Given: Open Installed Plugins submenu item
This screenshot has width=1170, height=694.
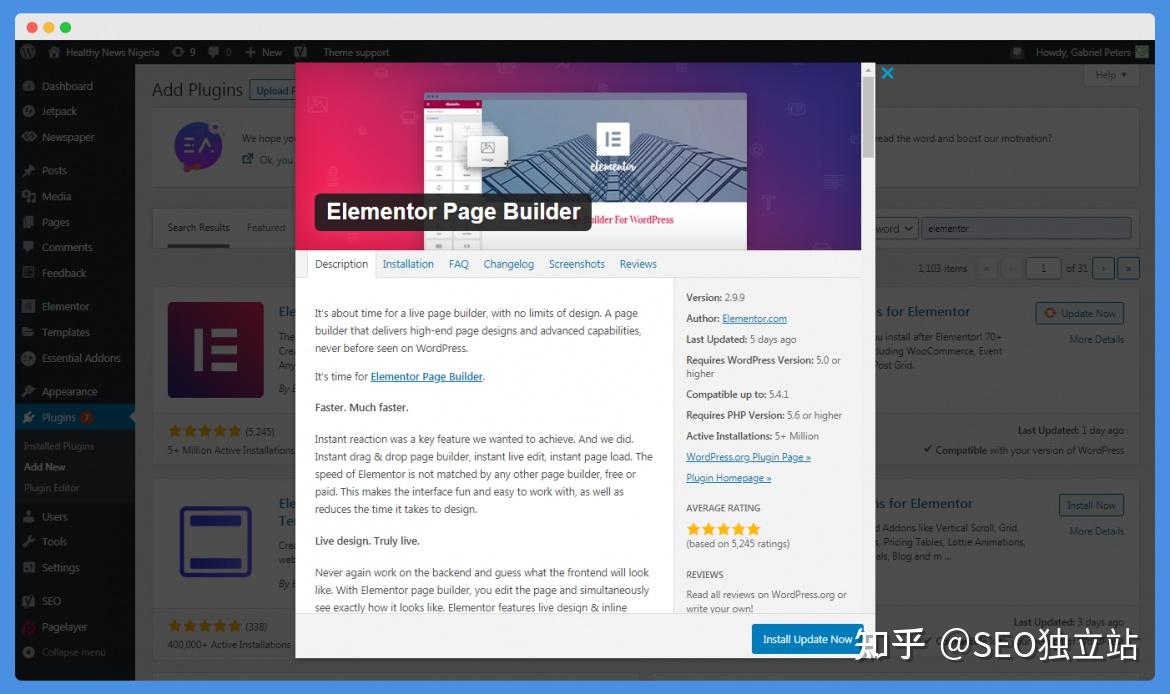Looking at the screenshot, I should pyautogui.click(x=59, y=446).
